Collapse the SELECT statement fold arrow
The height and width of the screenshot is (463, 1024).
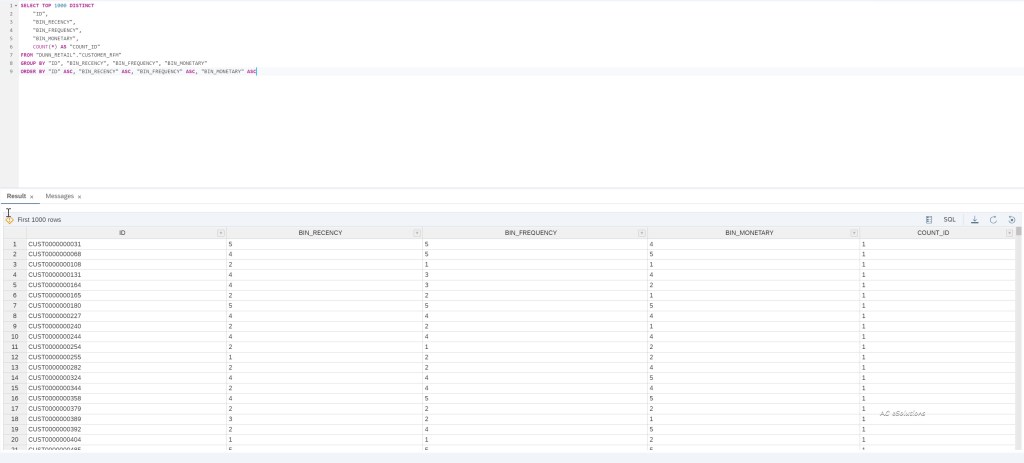pyautogui.click(x=16, y=5)
